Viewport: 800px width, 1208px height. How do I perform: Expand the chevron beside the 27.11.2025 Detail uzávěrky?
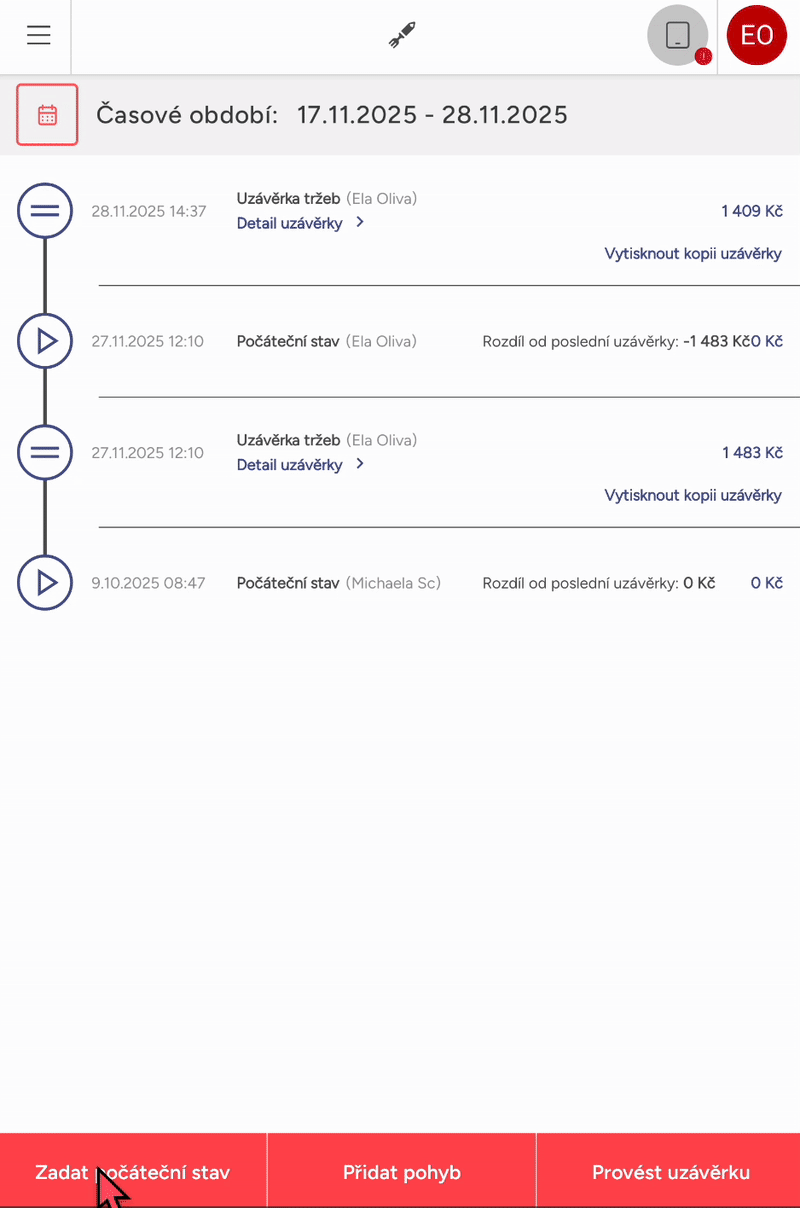pyautogui.click(x=360, y=464)
